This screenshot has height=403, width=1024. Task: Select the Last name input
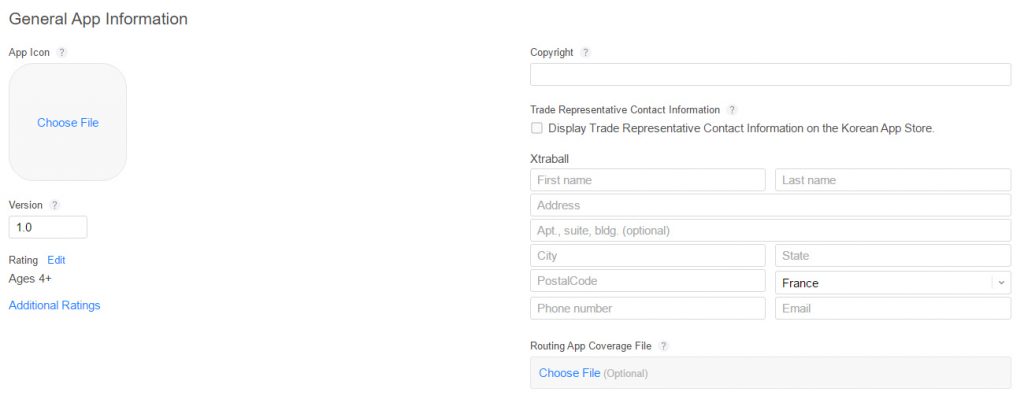(892, 180)
